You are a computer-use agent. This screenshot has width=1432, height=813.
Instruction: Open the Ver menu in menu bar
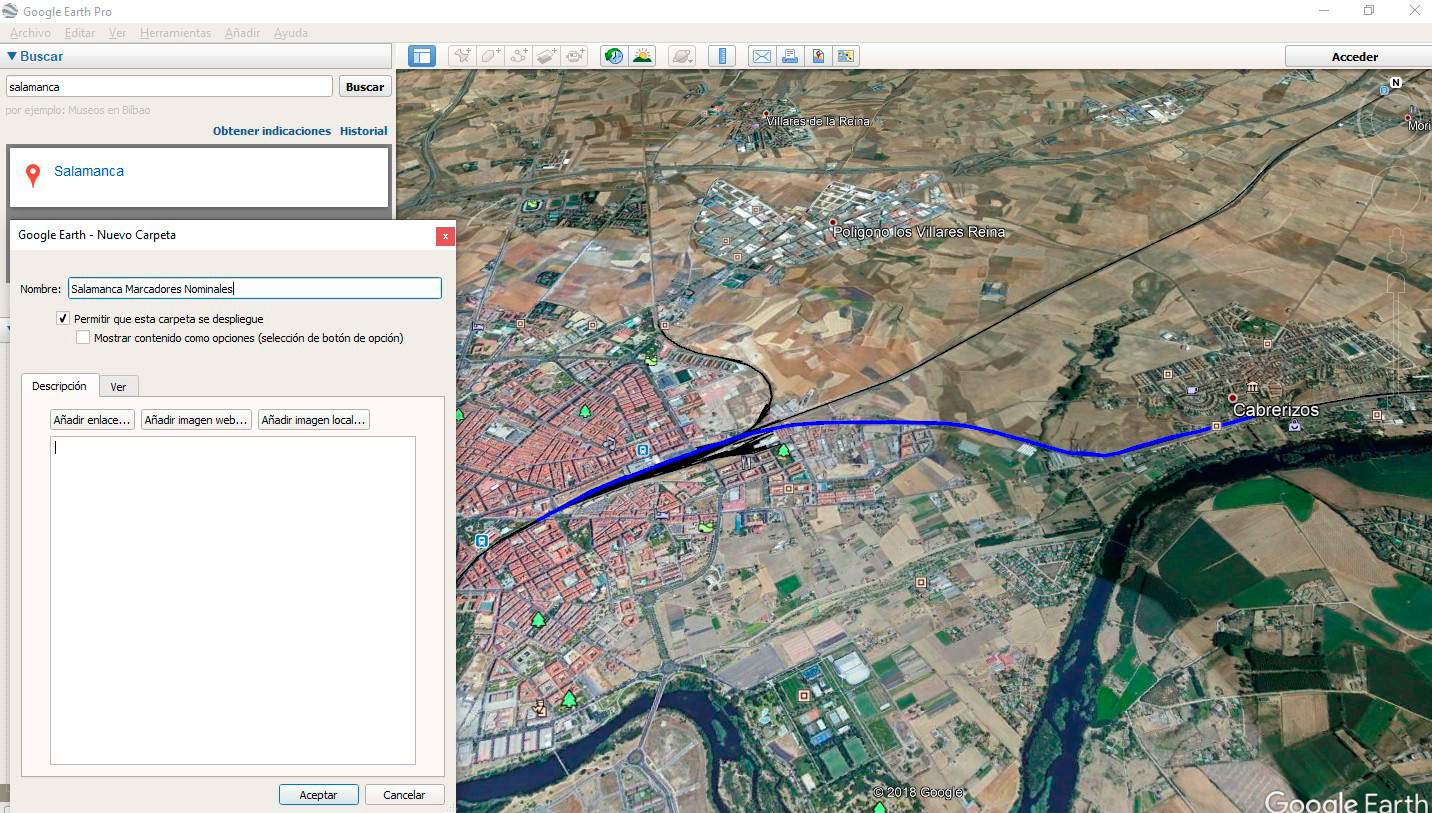click(117, 33)
